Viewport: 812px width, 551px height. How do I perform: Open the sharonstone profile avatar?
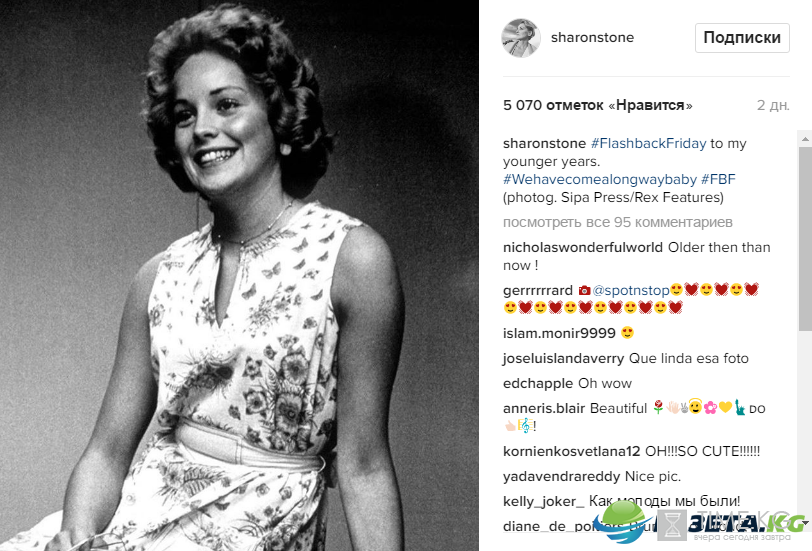tap(521, 38)
